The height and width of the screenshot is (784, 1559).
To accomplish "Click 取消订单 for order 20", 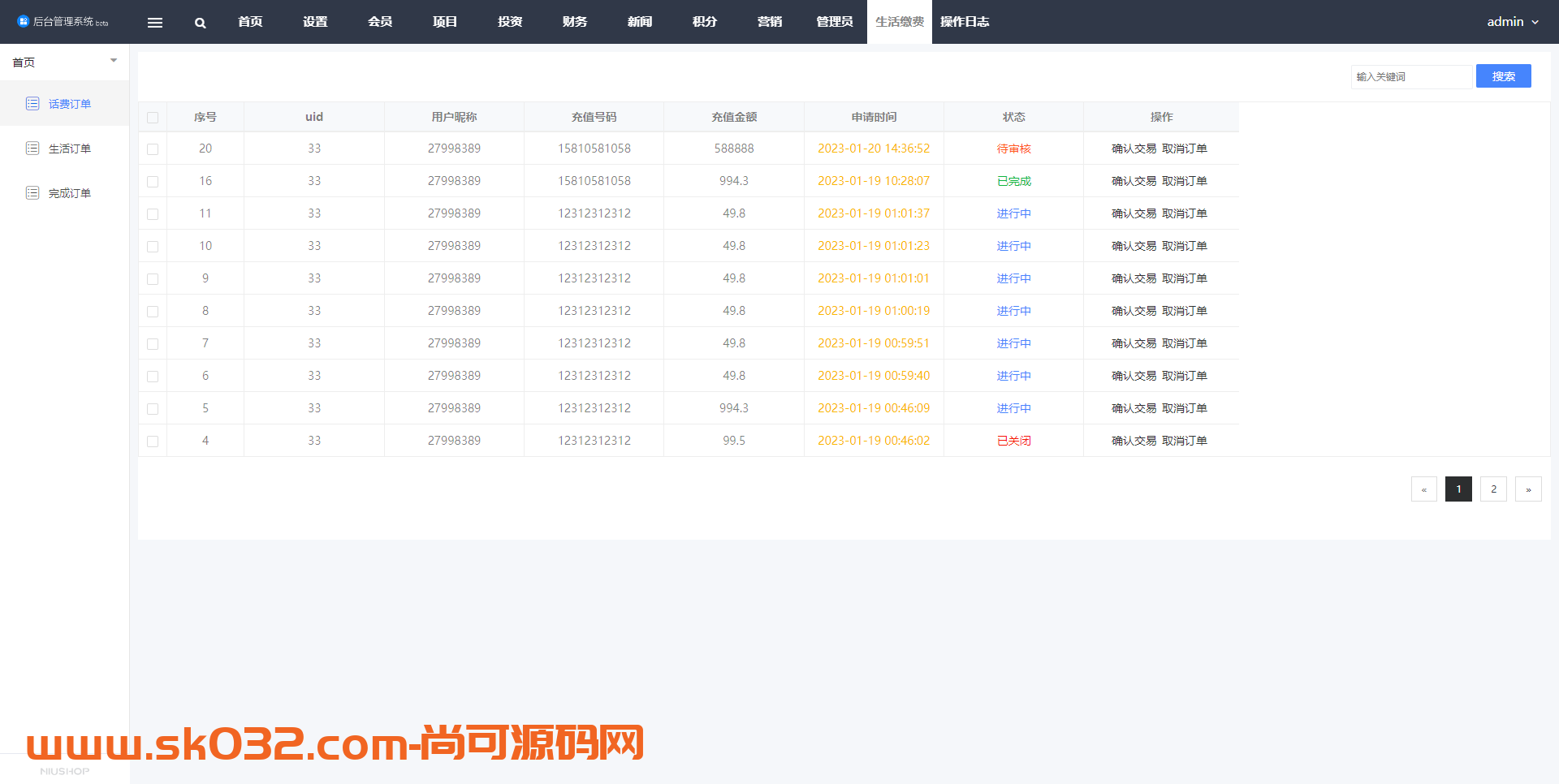I will (1185, 149).
